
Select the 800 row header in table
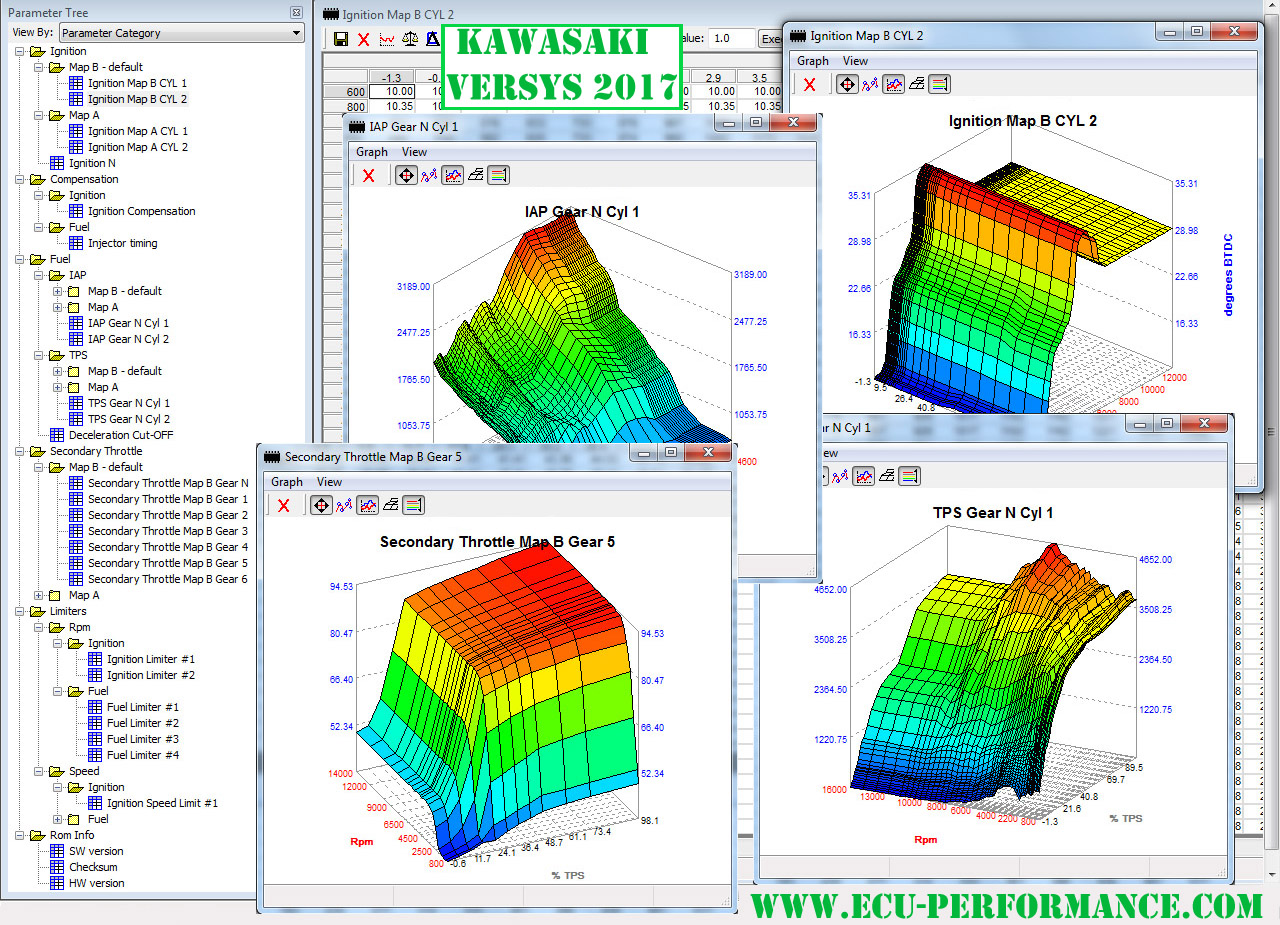point(345,106)
